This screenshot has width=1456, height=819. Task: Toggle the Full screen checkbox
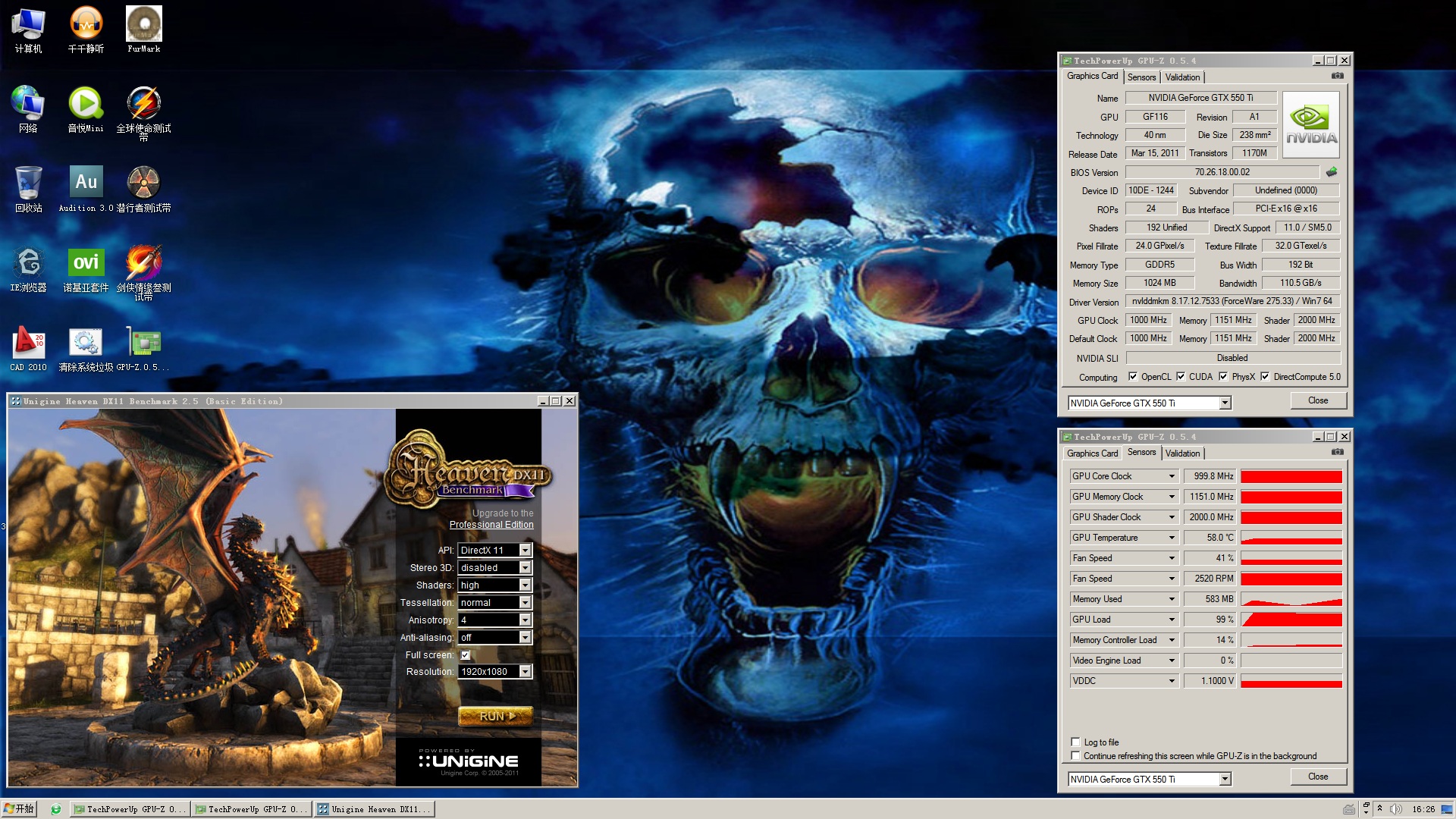466,655
